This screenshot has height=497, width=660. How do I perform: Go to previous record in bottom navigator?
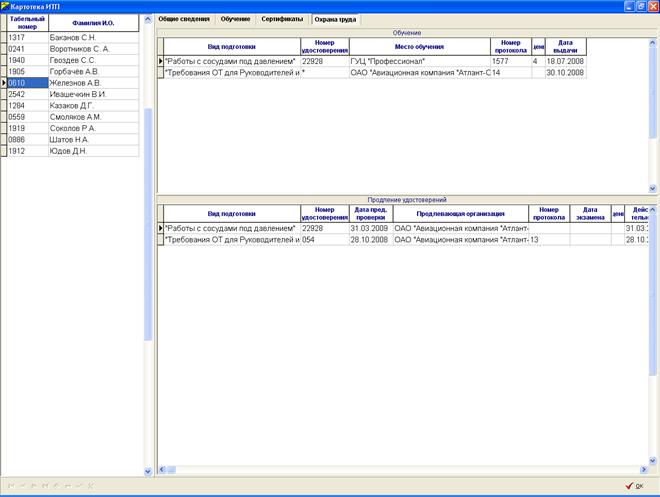coord(23,486)
